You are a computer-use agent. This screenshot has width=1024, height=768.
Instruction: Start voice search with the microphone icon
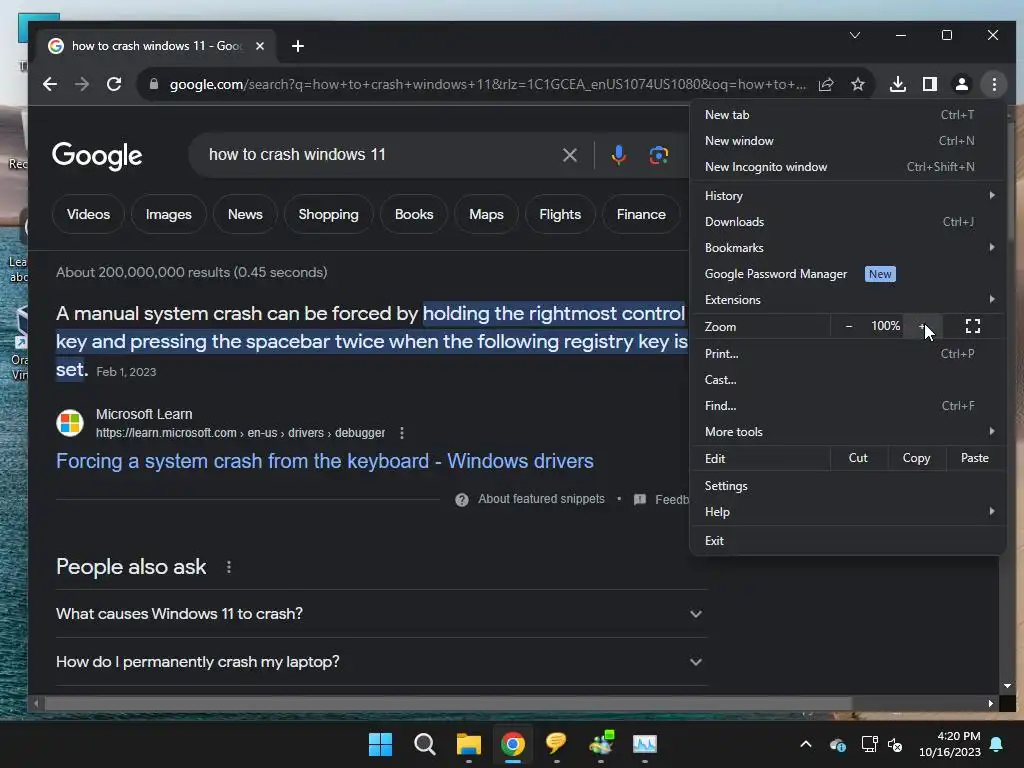coord(618,155)
